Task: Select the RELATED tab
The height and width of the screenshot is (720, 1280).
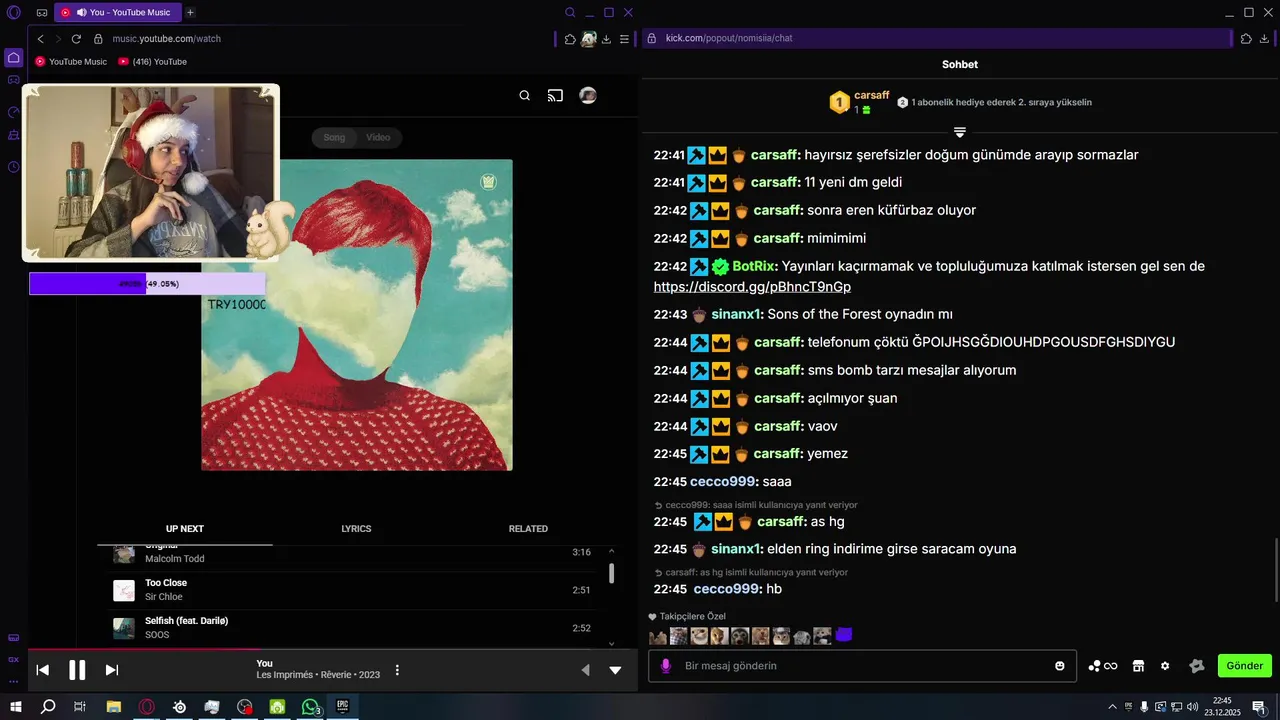Action: (528, 529)
